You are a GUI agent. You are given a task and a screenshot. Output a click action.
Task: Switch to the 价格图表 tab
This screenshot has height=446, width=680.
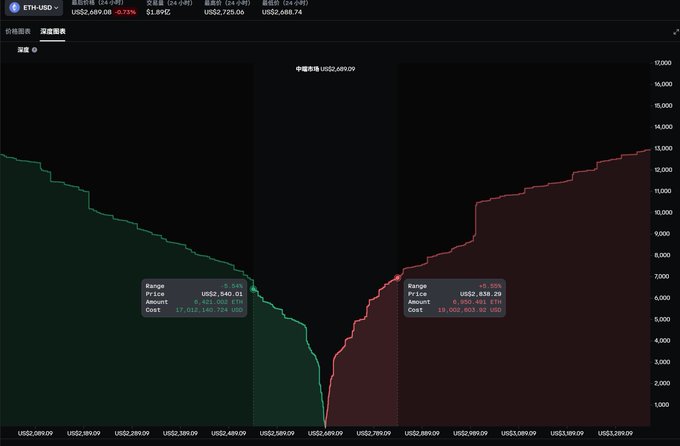(18, 31)
